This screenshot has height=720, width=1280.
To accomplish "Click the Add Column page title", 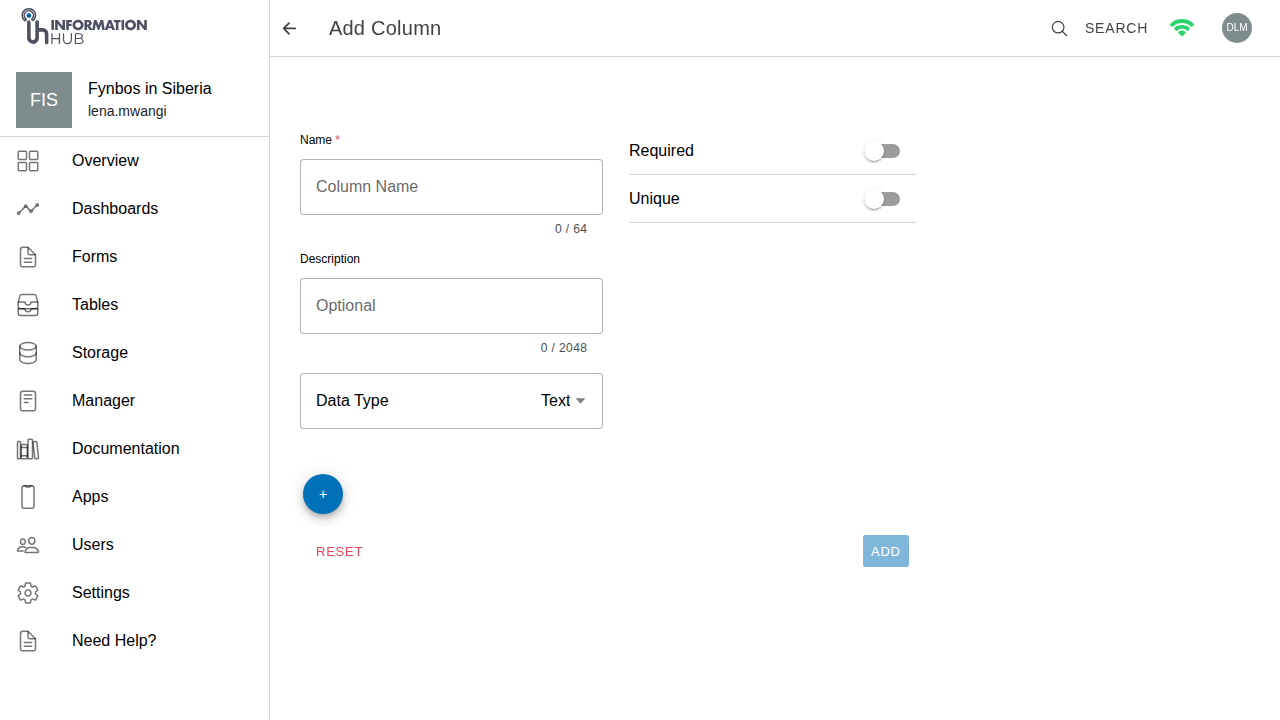I will (x=385, y=28).
